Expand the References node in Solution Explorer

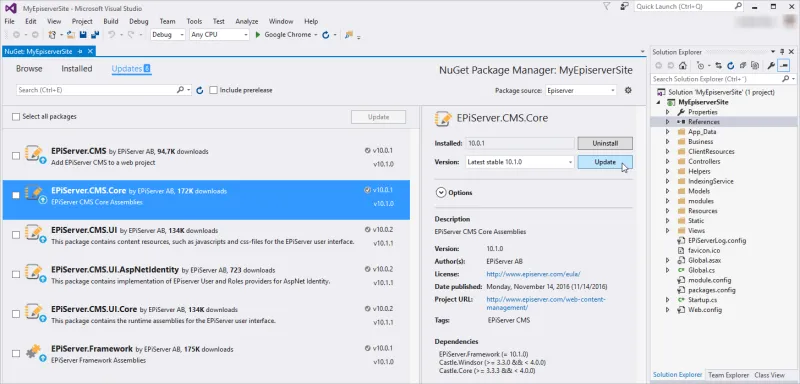pos(667,122)
